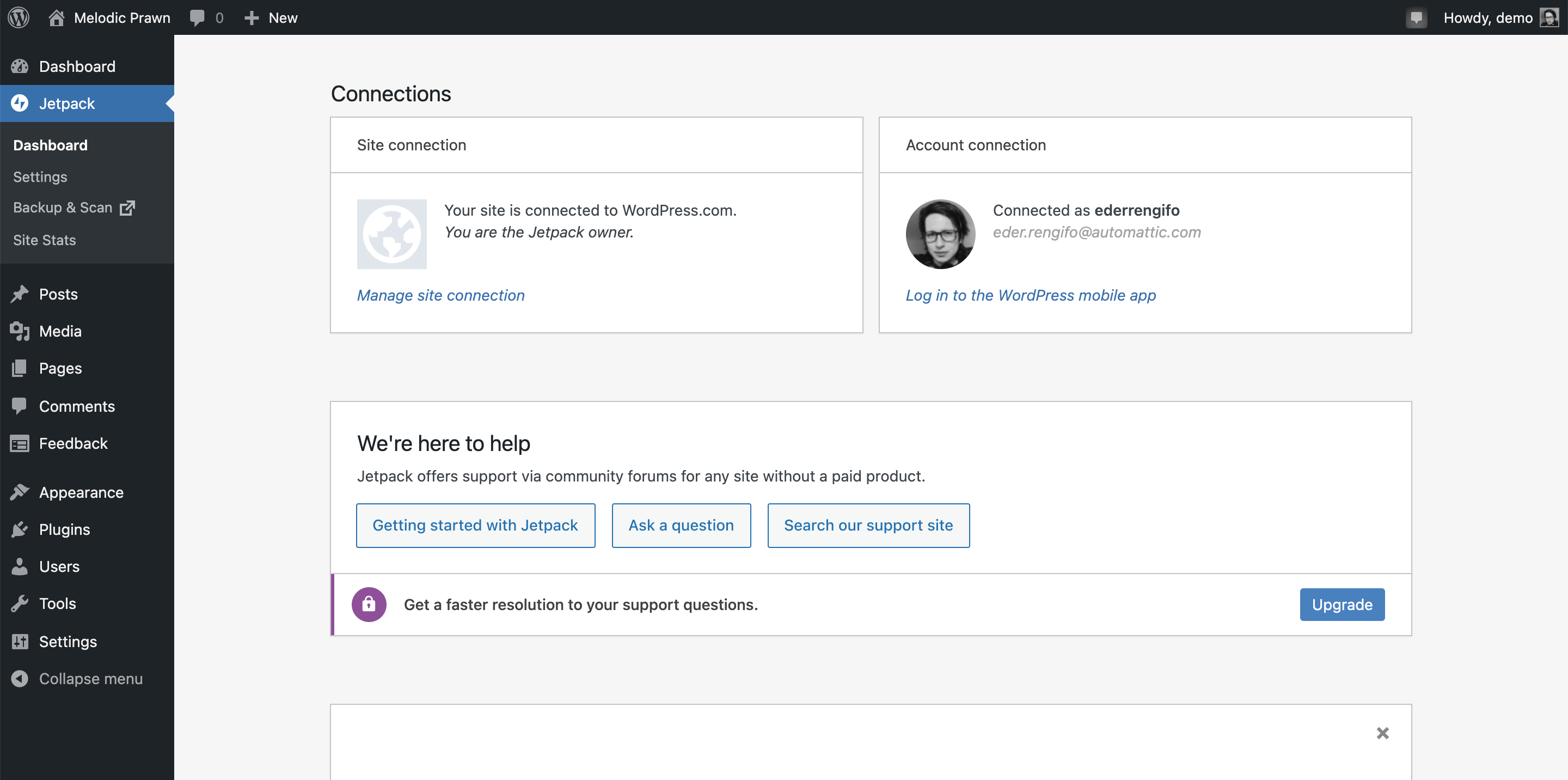Open the notifications icon near Howdy, demo
Image resolution: width=1568 pixels, height=780 pixels.
pos(1417,17)
